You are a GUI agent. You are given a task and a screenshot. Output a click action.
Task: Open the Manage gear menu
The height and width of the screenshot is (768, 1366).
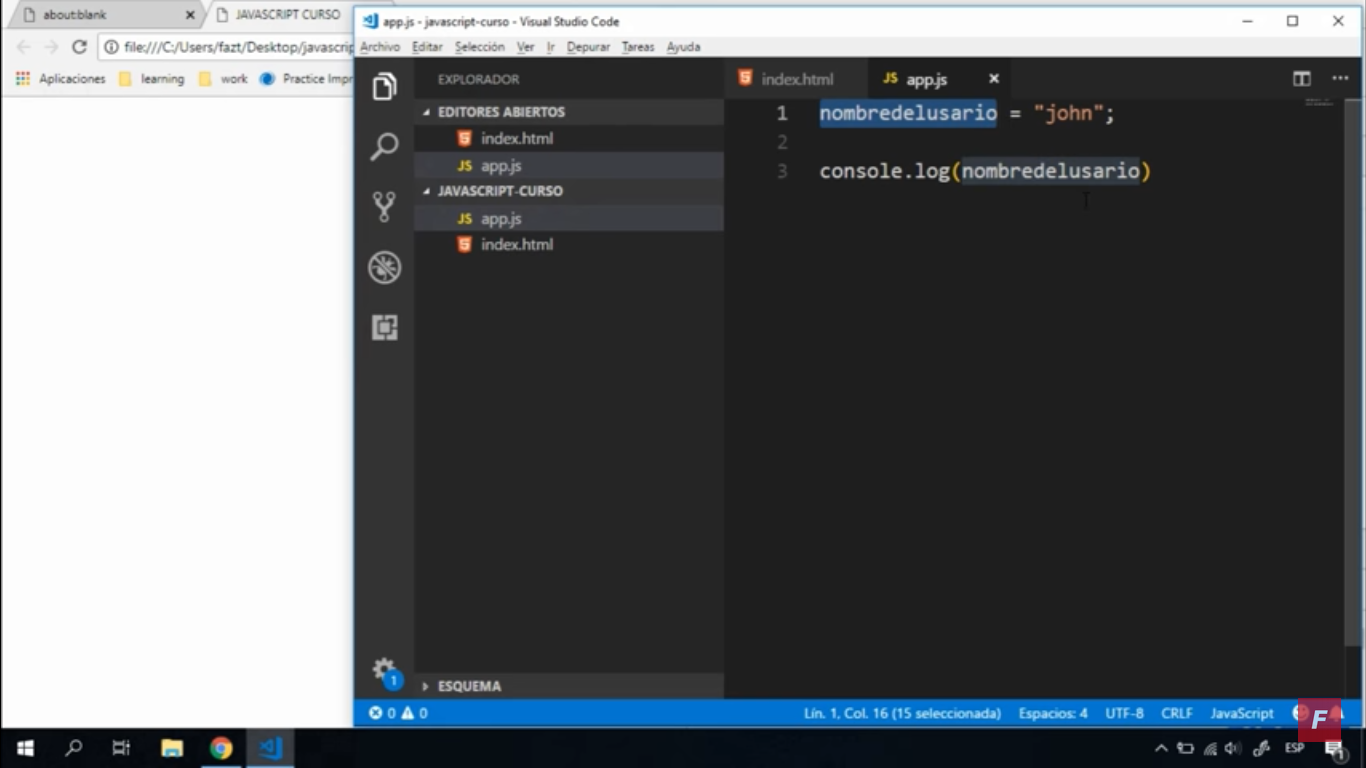(385, 670)
